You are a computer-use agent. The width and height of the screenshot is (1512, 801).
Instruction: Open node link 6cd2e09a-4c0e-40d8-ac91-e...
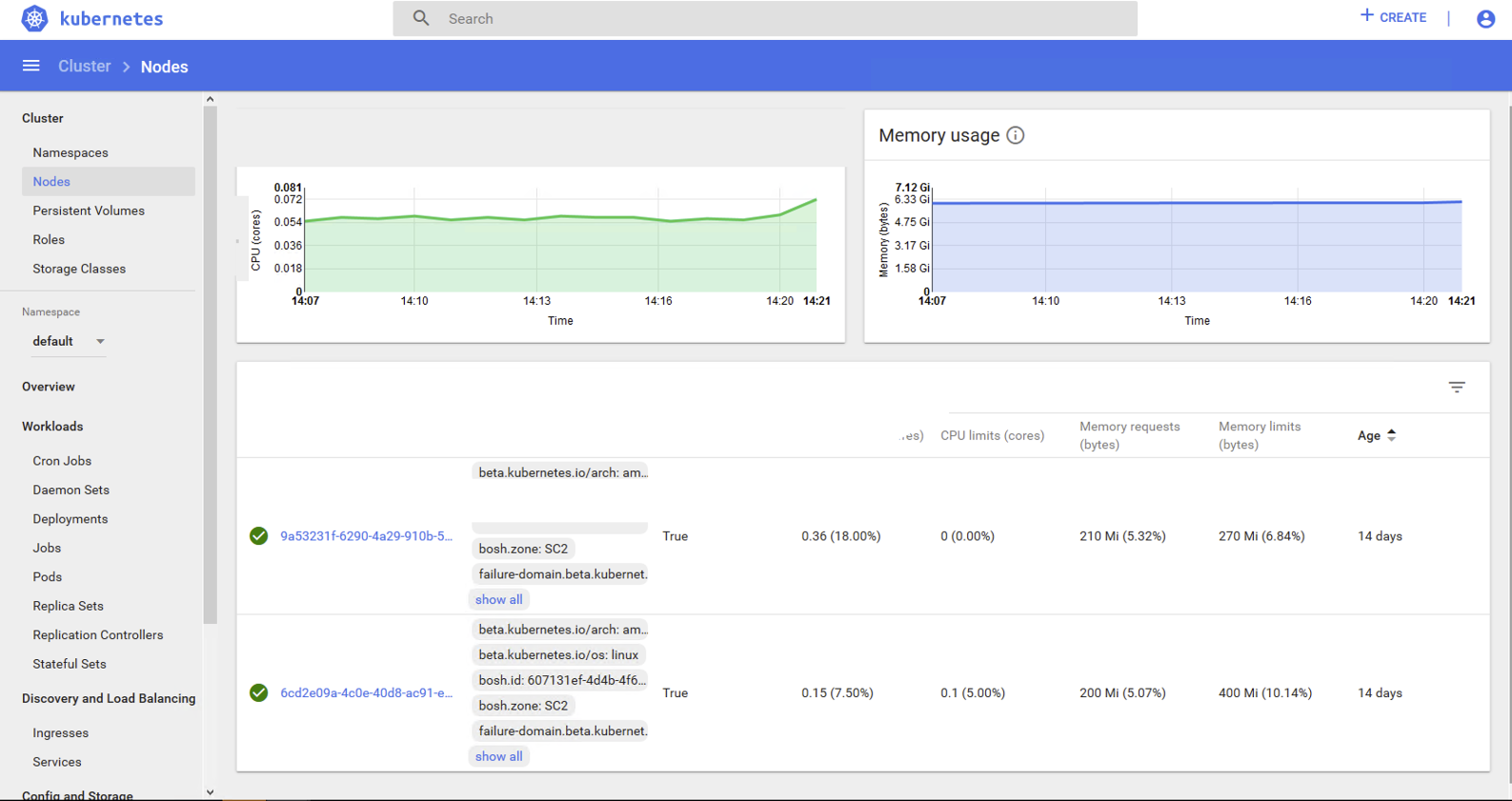pos(366,692)
